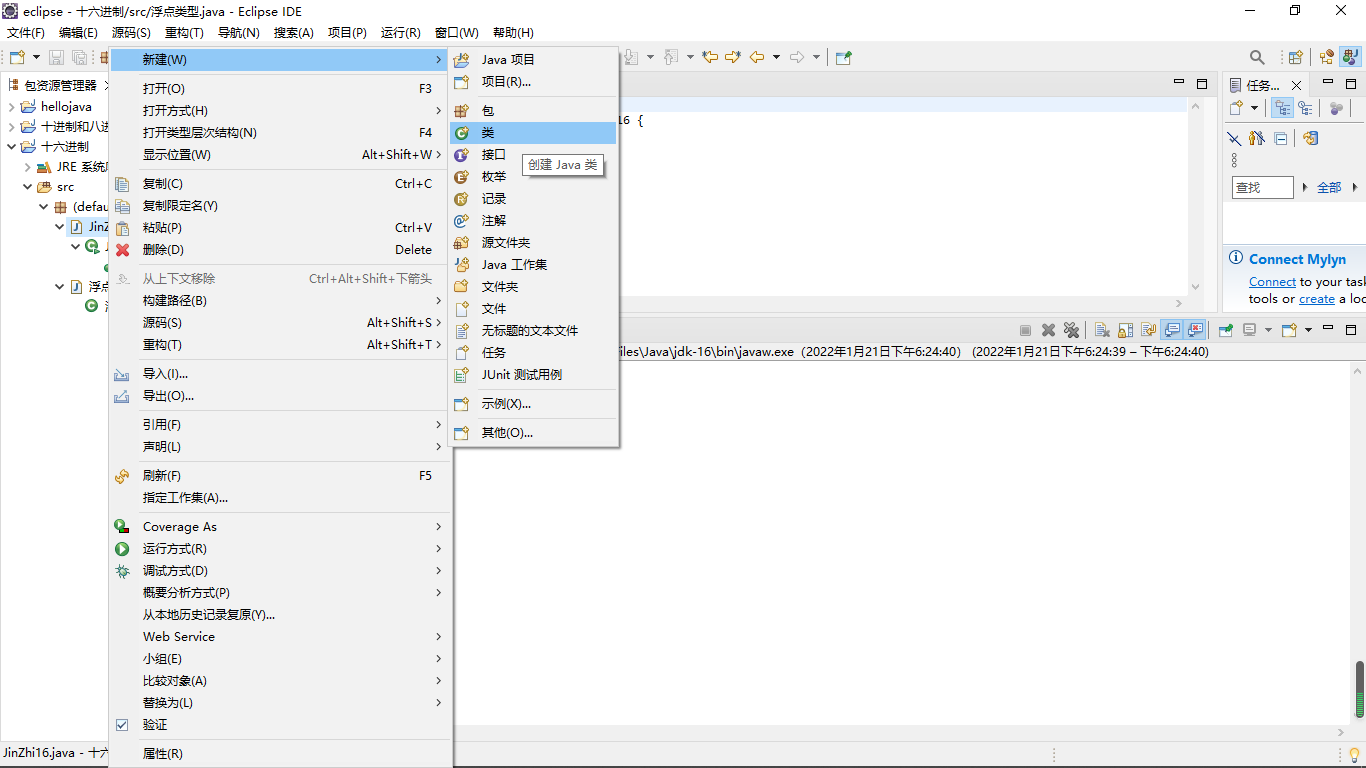
Task: Toggle the categorized presentation in the task list
Action: coord(1283,108)
